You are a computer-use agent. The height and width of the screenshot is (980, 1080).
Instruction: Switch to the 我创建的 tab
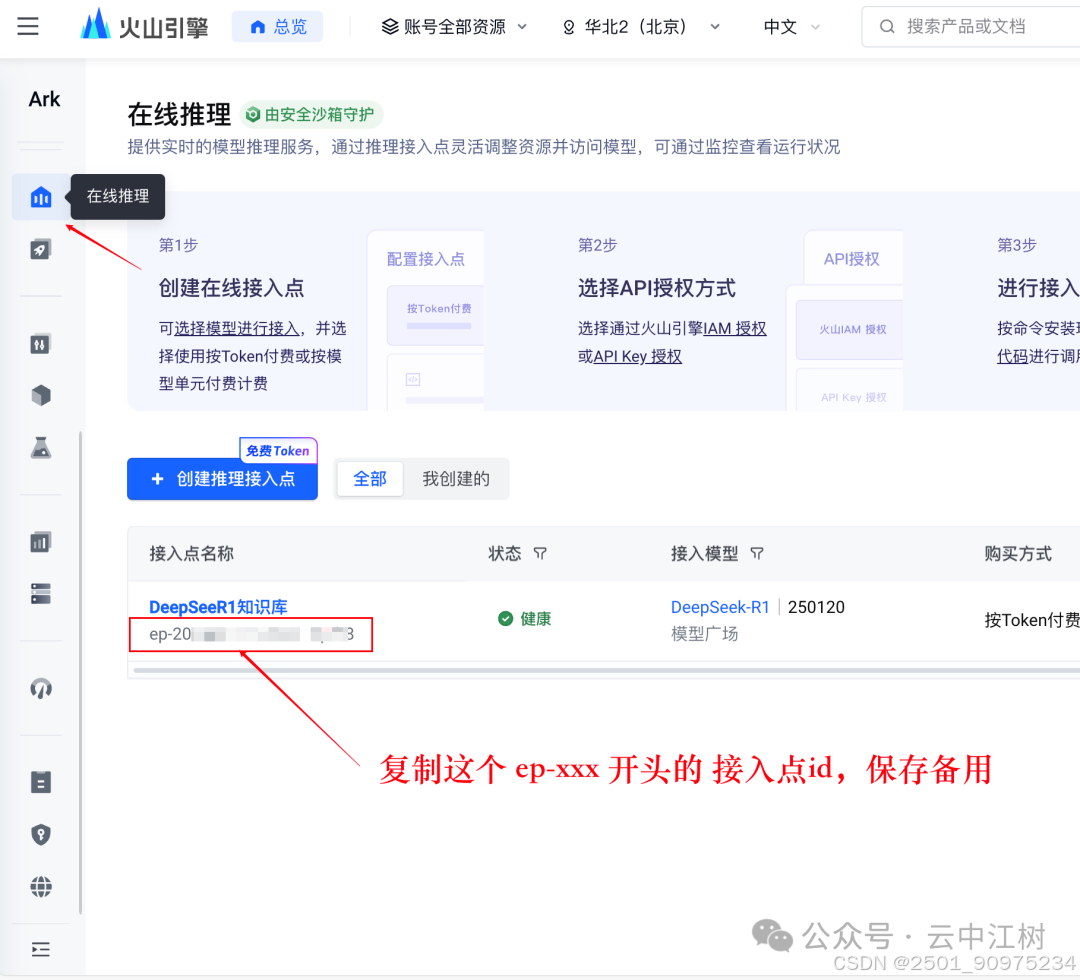pos(456,479)
